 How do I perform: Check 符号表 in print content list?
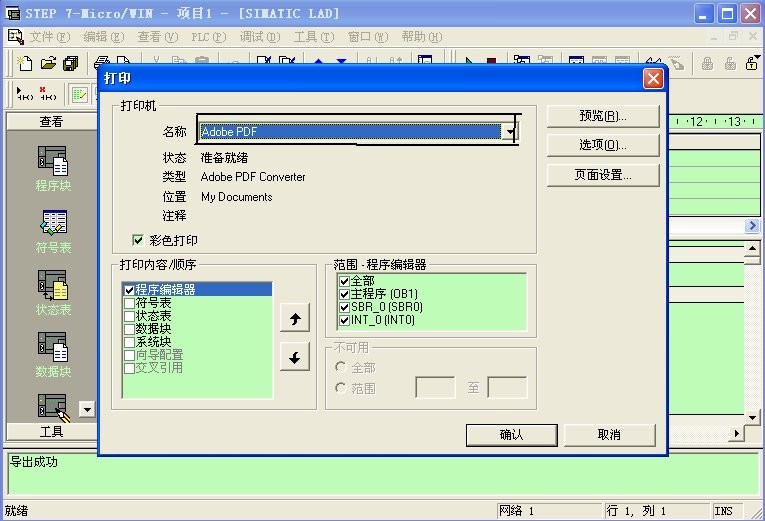point(129,303)
